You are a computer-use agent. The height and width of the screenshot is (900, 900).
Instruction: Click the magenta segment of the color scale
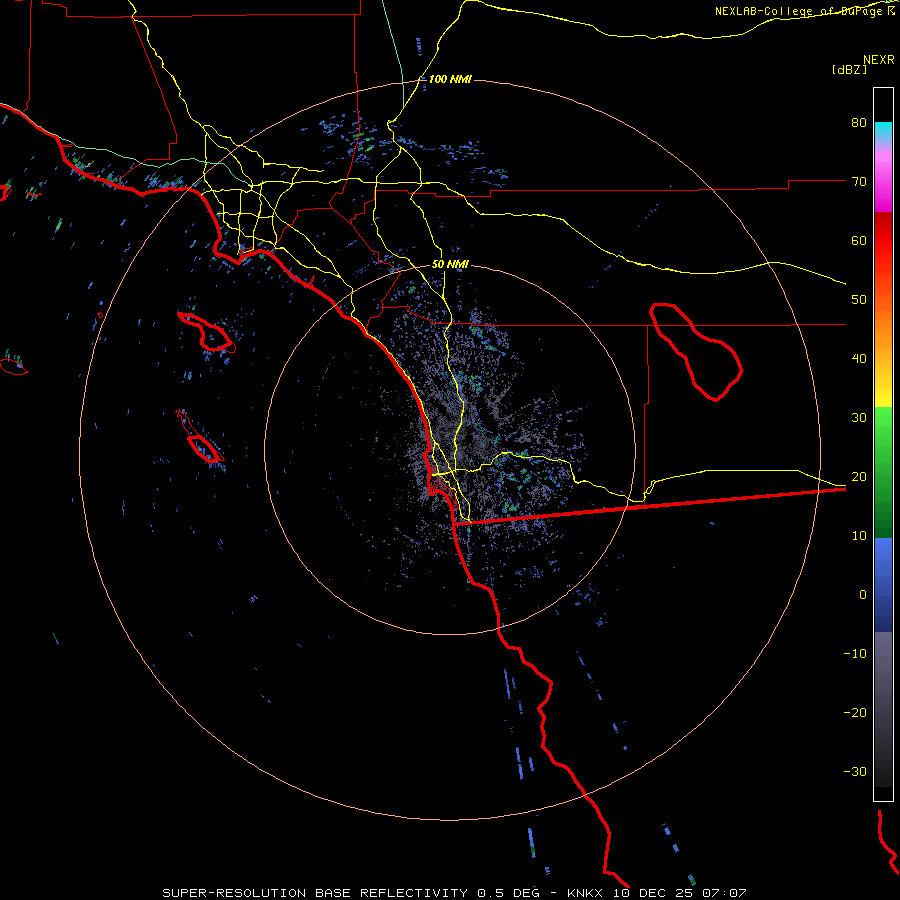[x=883, y=178]
